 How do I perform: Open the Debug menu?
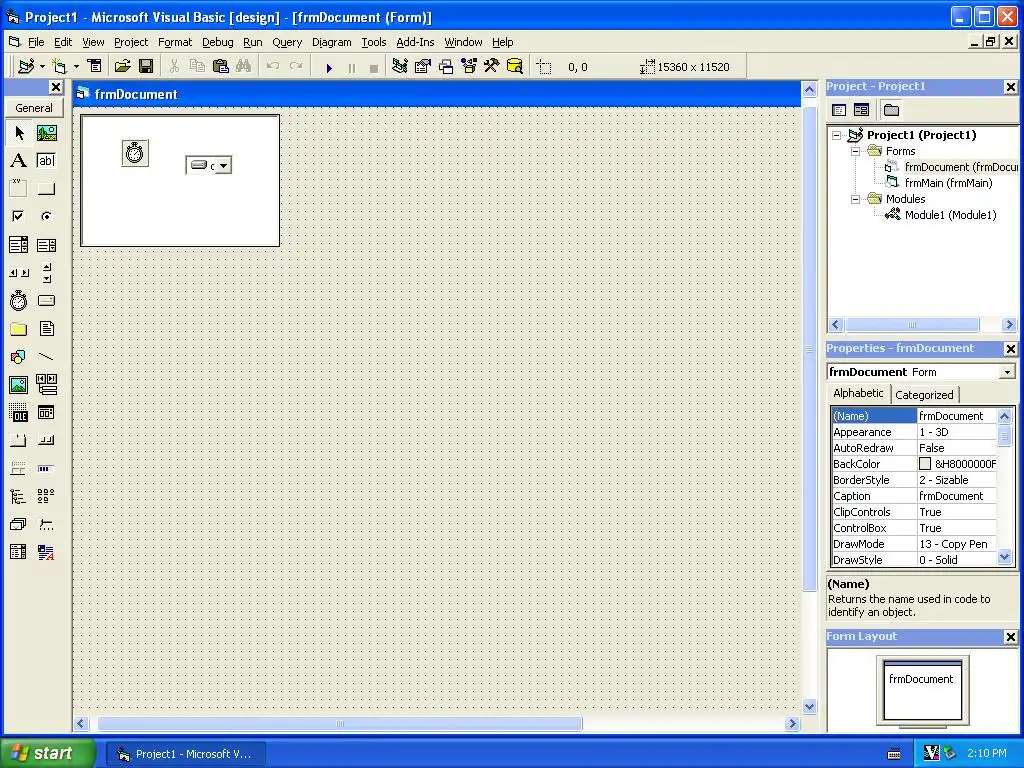[217, 42]
